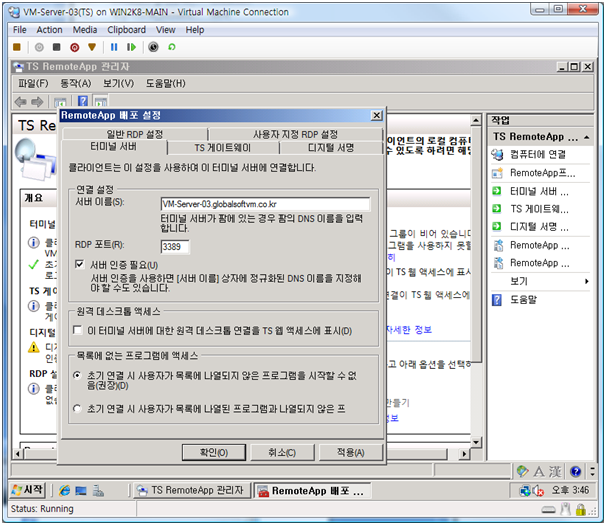This screenshot has width=606, height=525.
Task: Switch to 디지털 서명 tab
Action: point(331,148)
